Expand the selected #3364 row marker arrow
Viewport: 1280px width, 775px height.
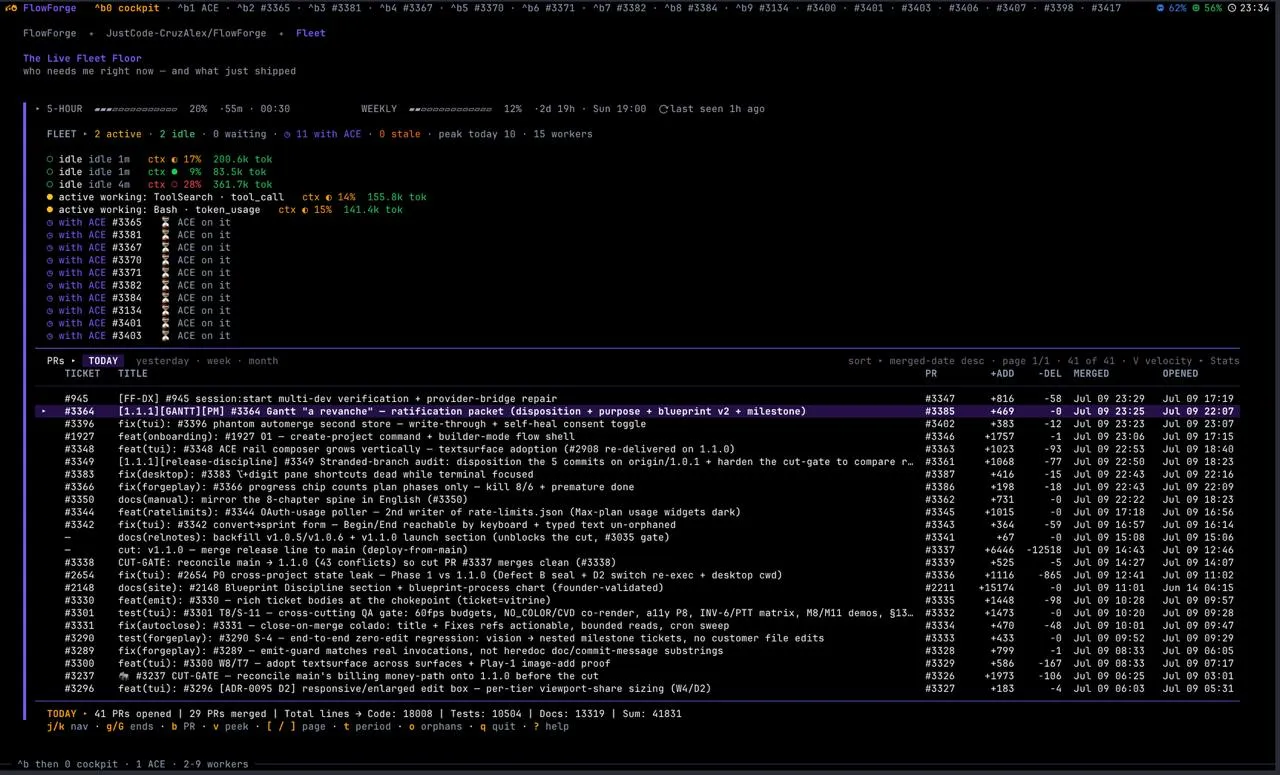tap(43, 411)
